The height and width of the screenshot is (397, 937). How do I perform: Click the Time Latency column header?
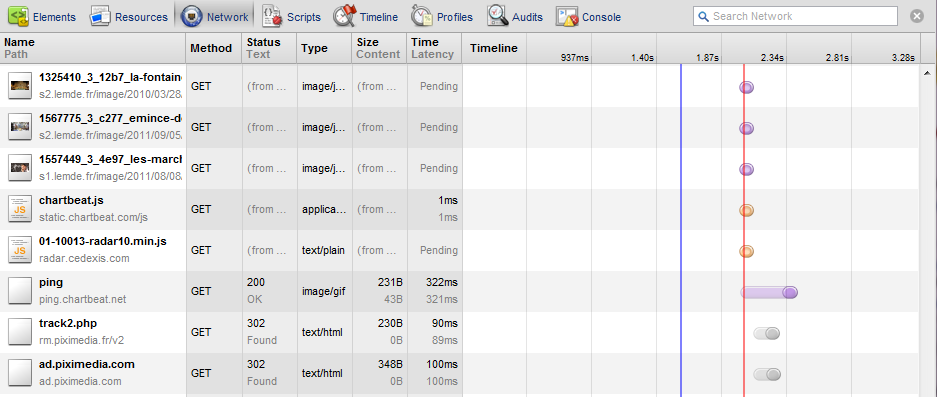coord(434,48)
